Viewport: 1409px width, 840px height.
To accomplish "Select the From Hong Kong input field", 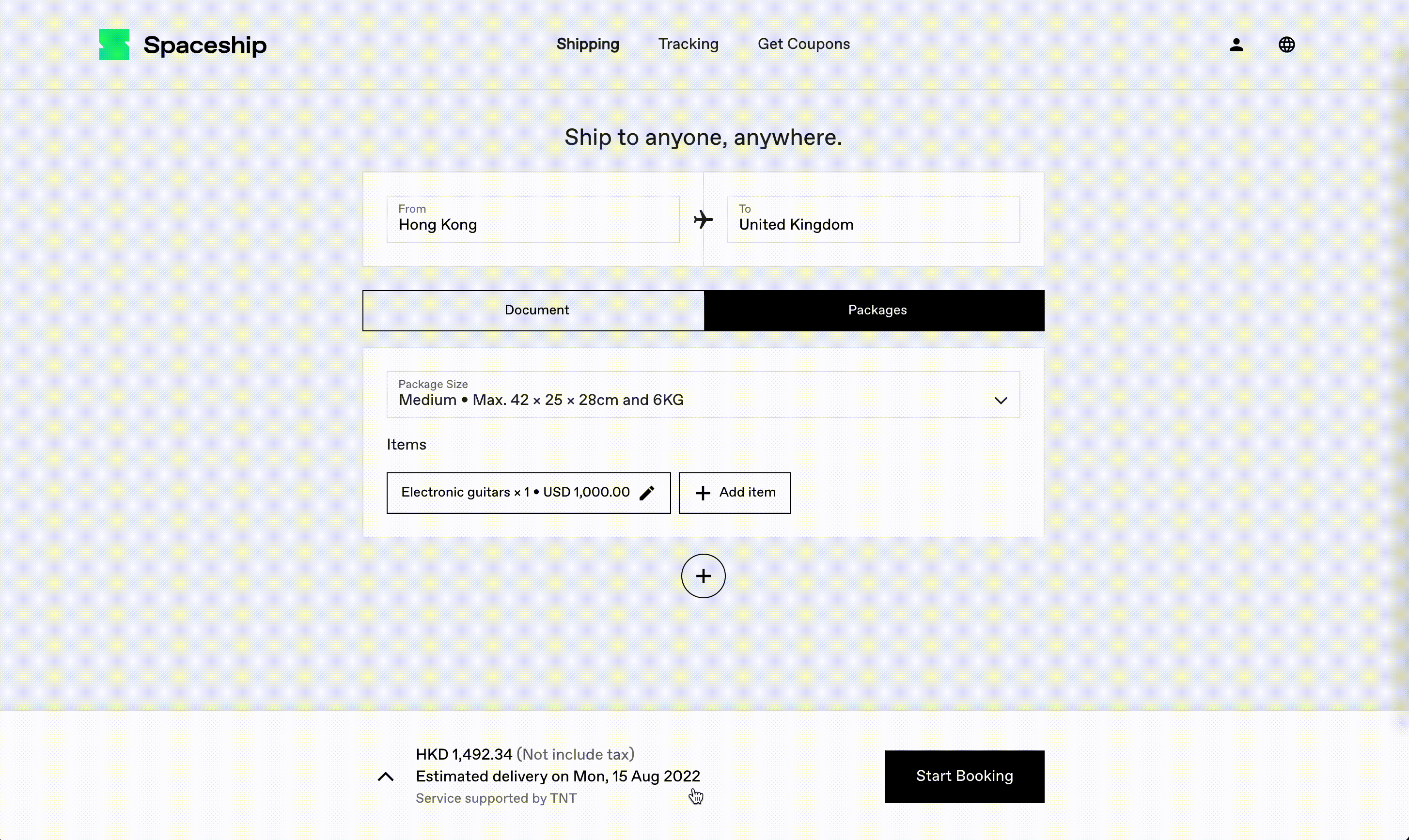I will tap(532, 219).
